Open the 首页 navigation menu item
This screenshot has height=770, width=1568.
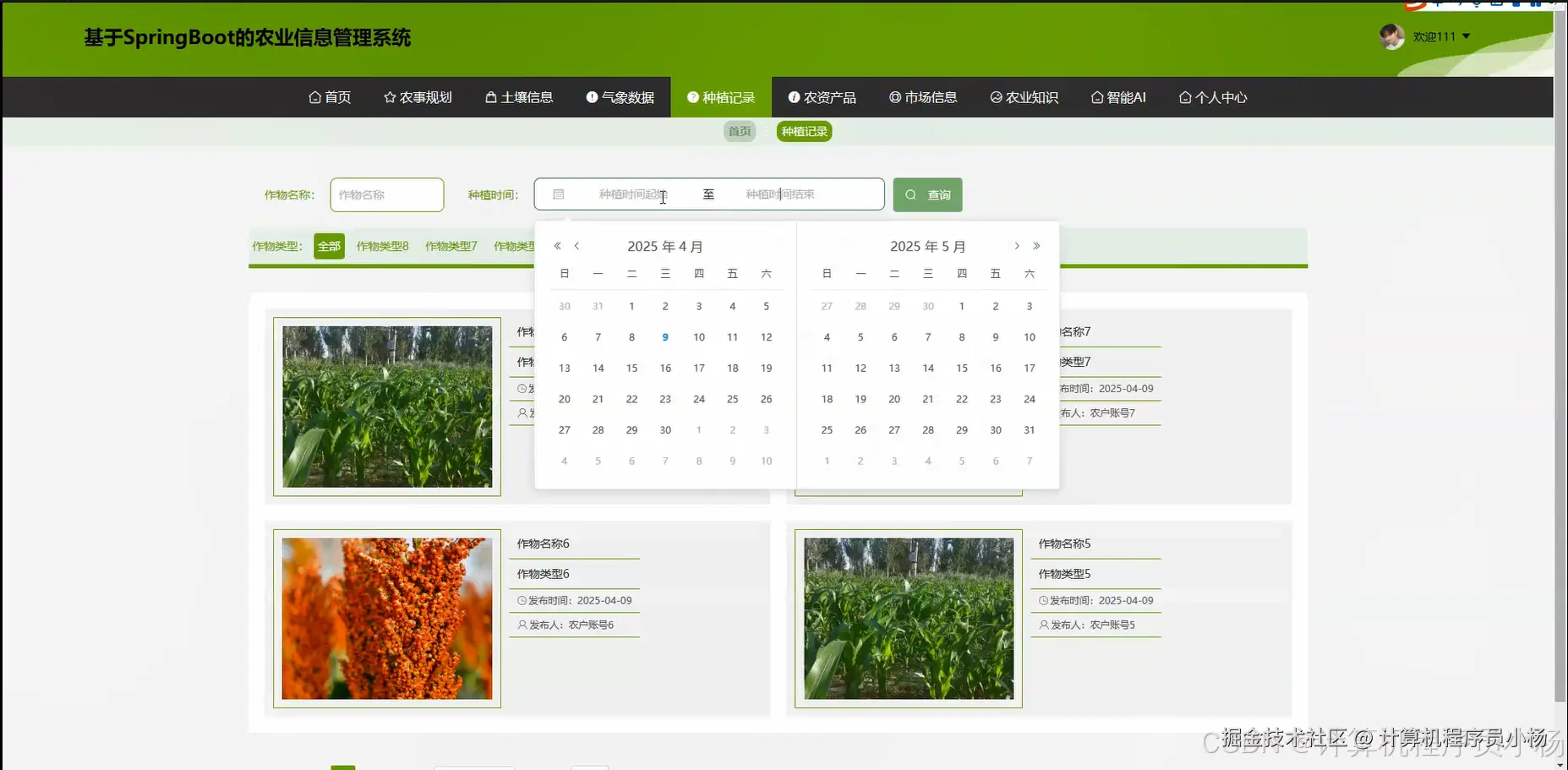330,97
